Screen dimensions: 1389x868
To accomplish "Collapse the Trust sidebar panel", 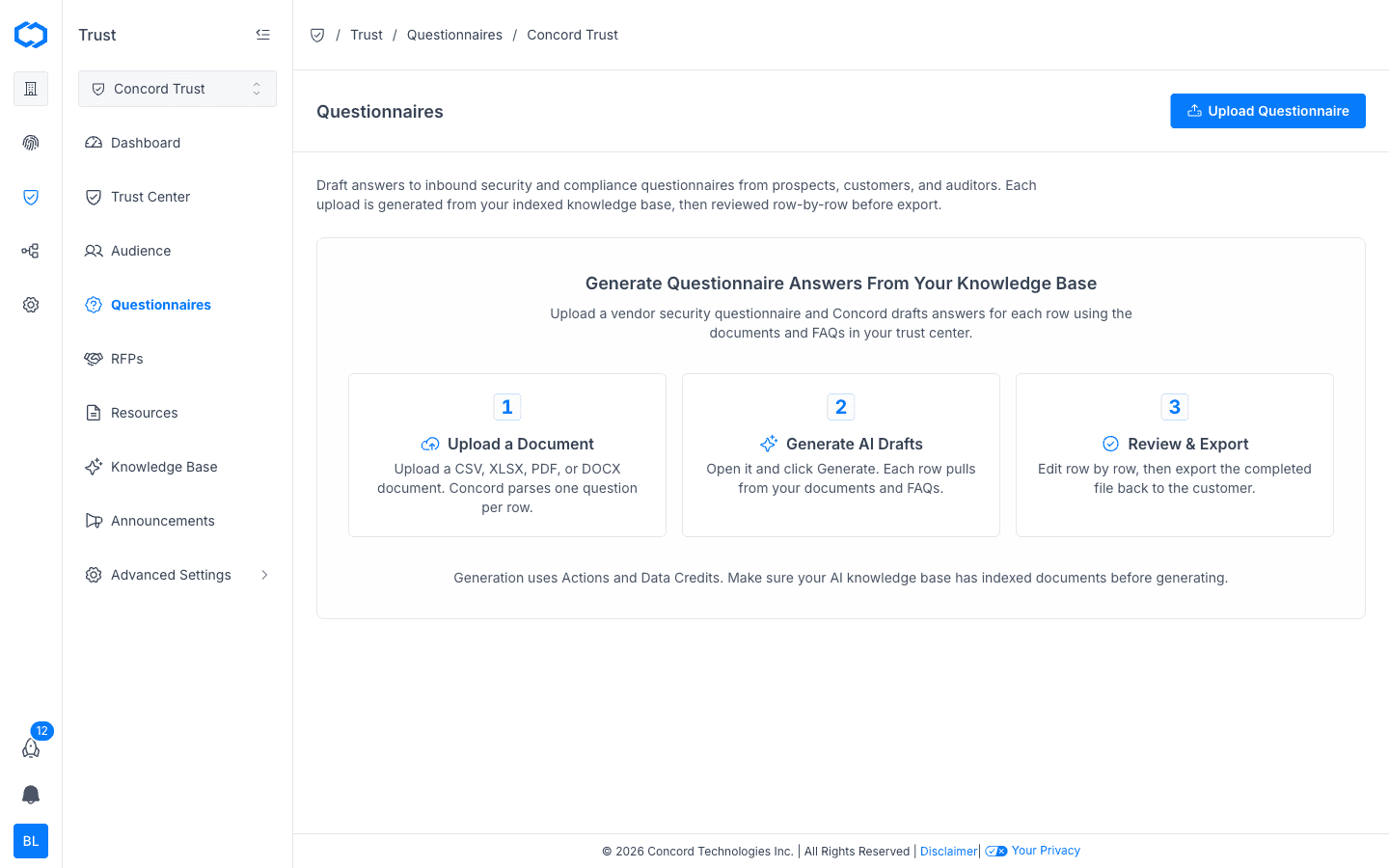I will [x=262, y=35].
